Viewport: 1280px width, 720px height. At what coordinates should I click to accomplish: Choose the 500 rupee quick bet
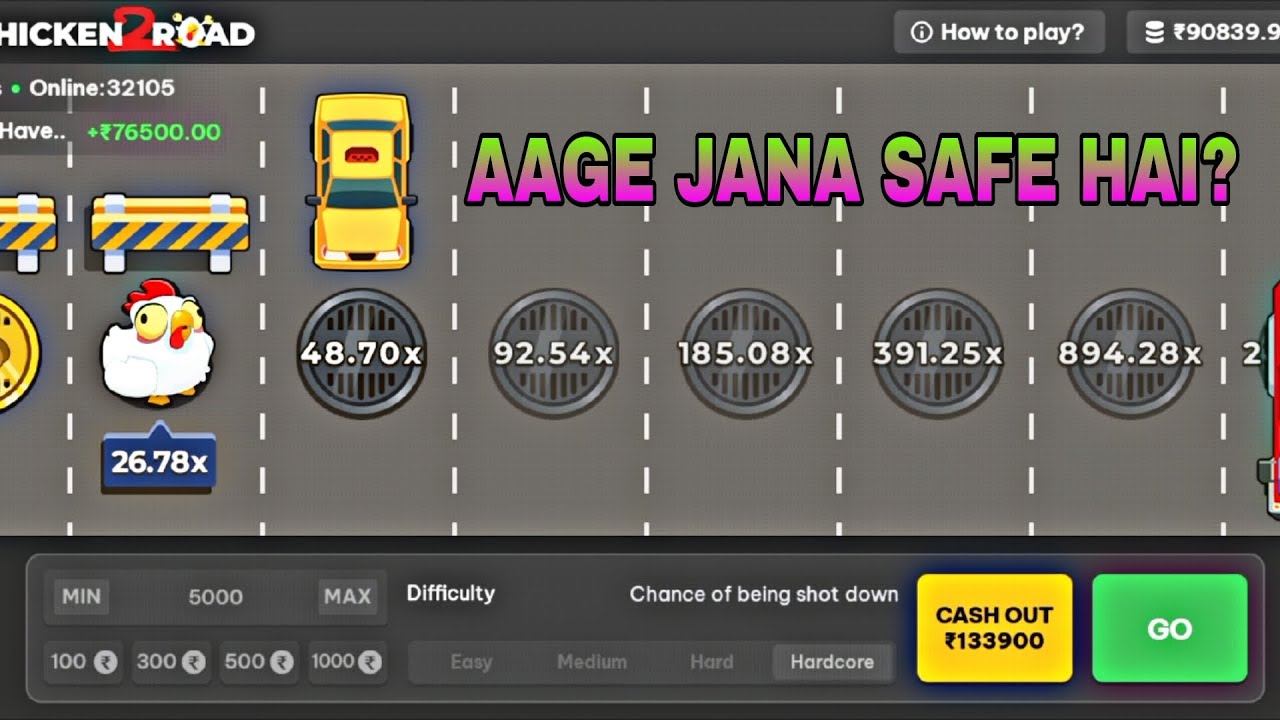(259, 662)
